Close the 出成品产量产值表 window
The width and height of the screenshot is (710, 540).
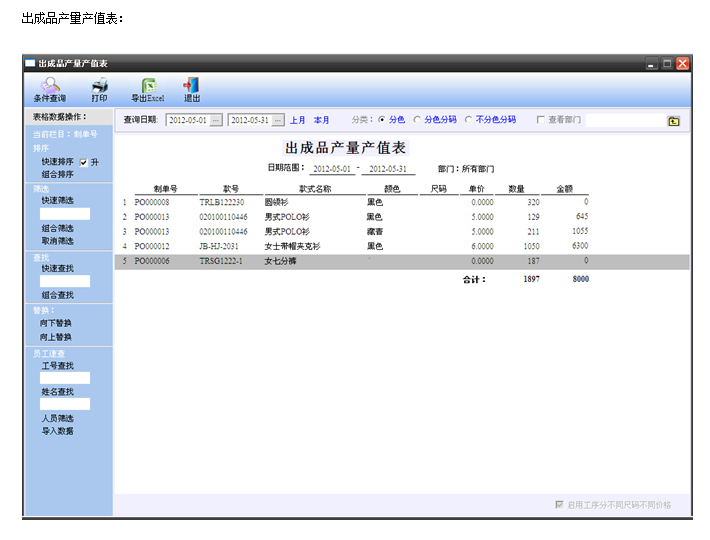(x=682, y=63)
